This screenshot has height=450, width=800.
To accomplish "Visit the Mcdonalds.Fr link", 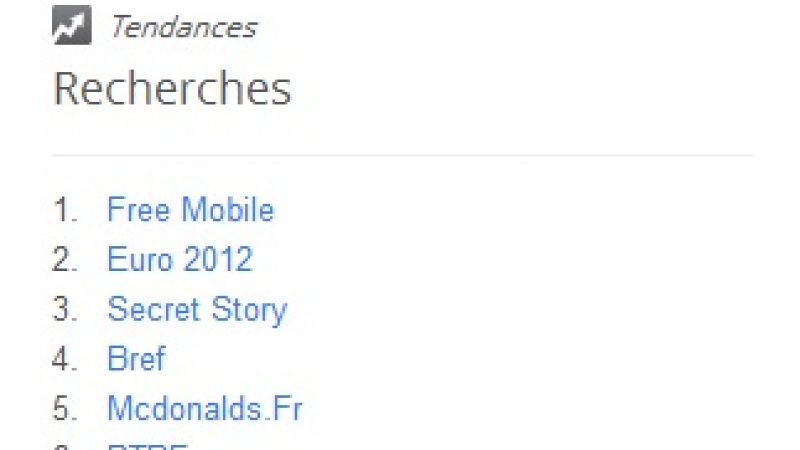I will (204, 408).
